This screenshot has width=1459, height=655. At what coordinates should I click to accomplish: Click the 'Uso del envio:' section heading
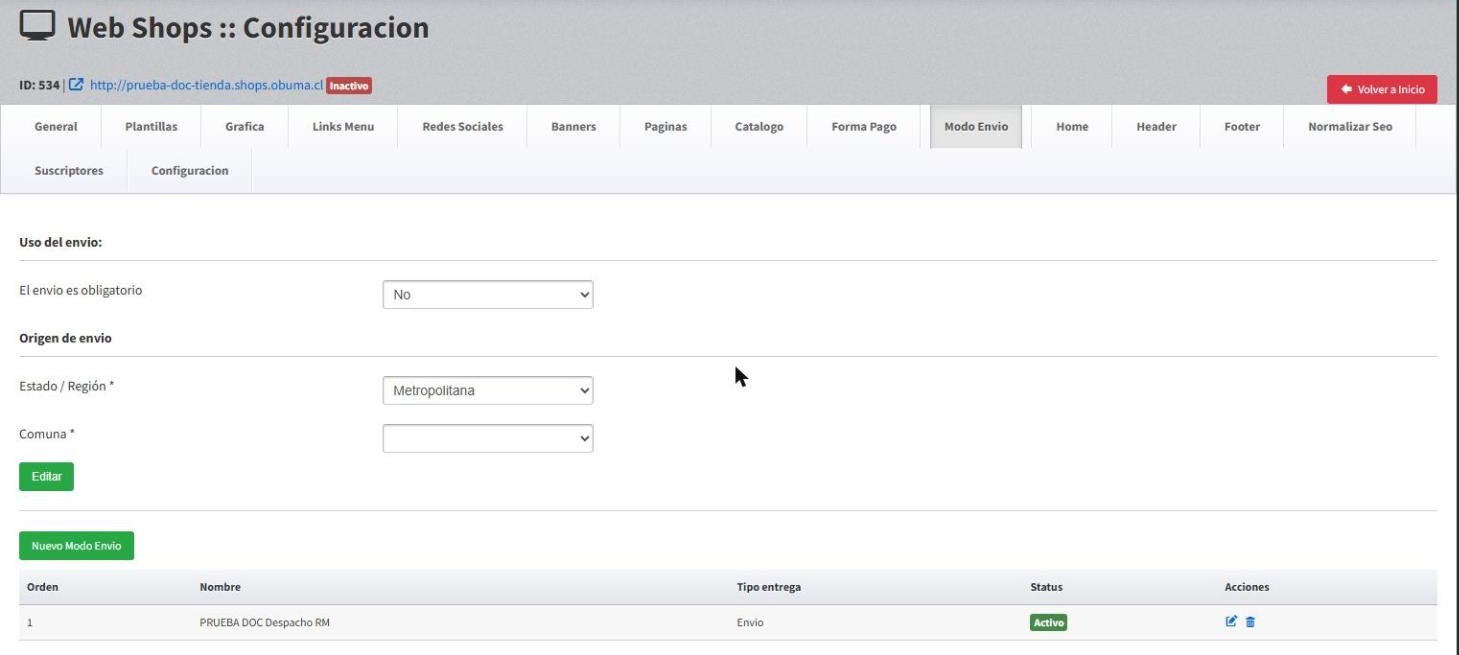tap(62, 242)
